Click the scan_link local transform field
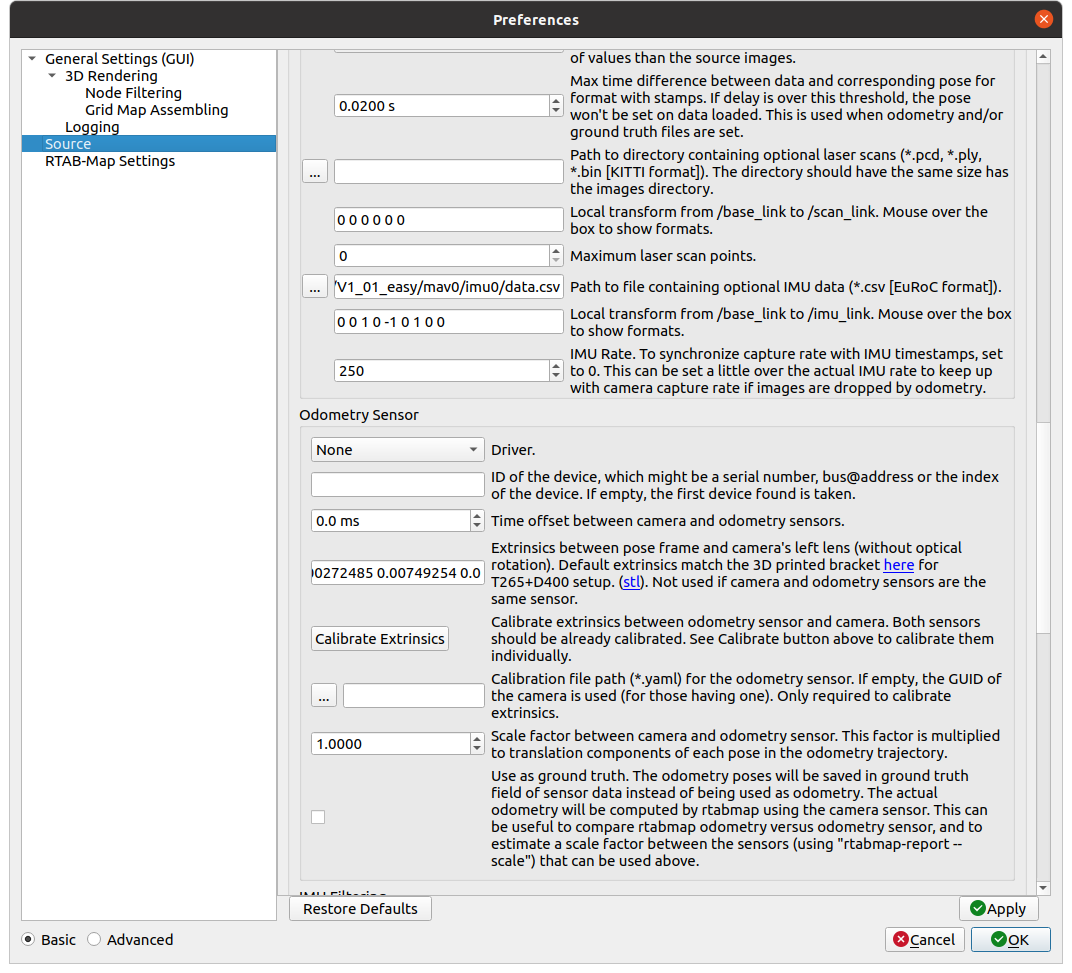1072x973 pixels. pos(448,220)
